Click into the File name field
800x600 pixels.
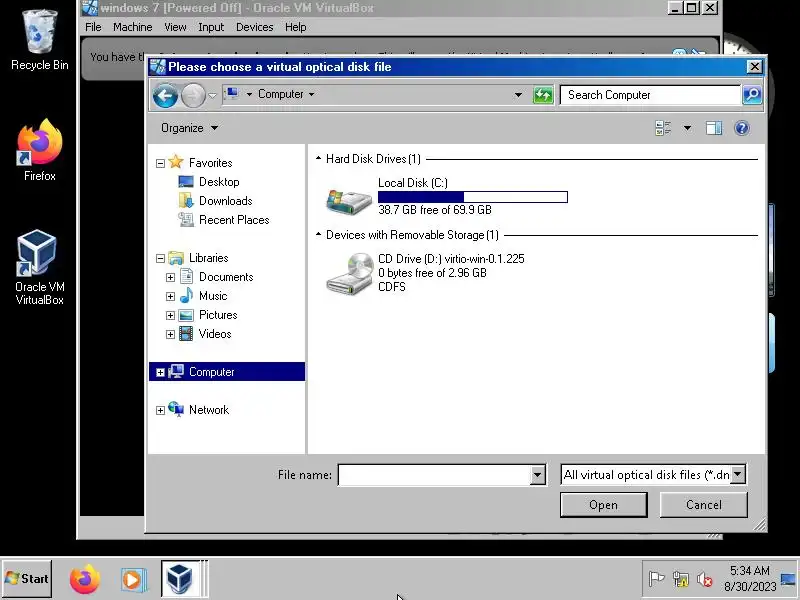point(435,475)
